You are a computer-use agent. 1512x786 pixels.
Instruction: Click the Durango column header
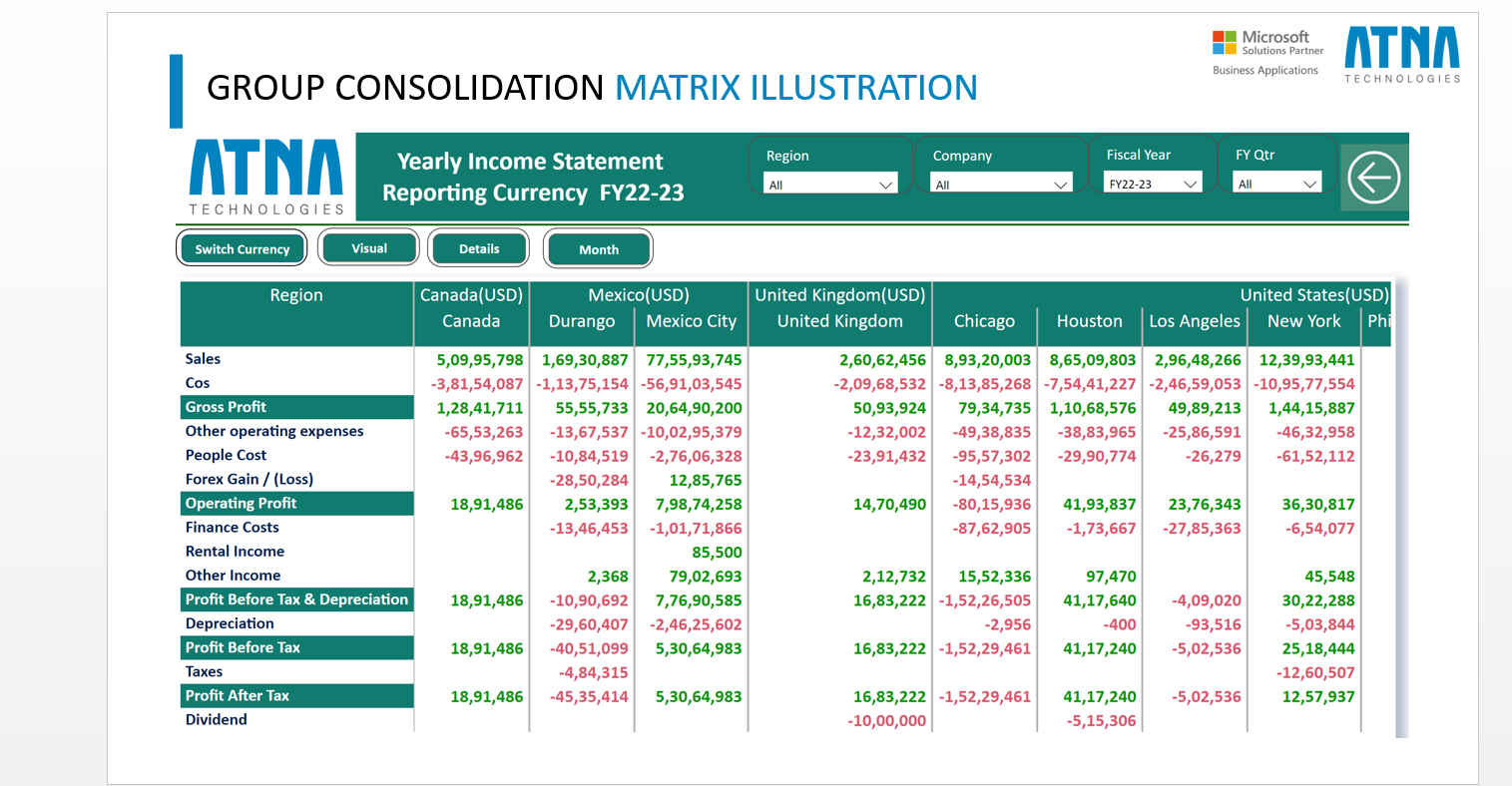coord(582,321)
